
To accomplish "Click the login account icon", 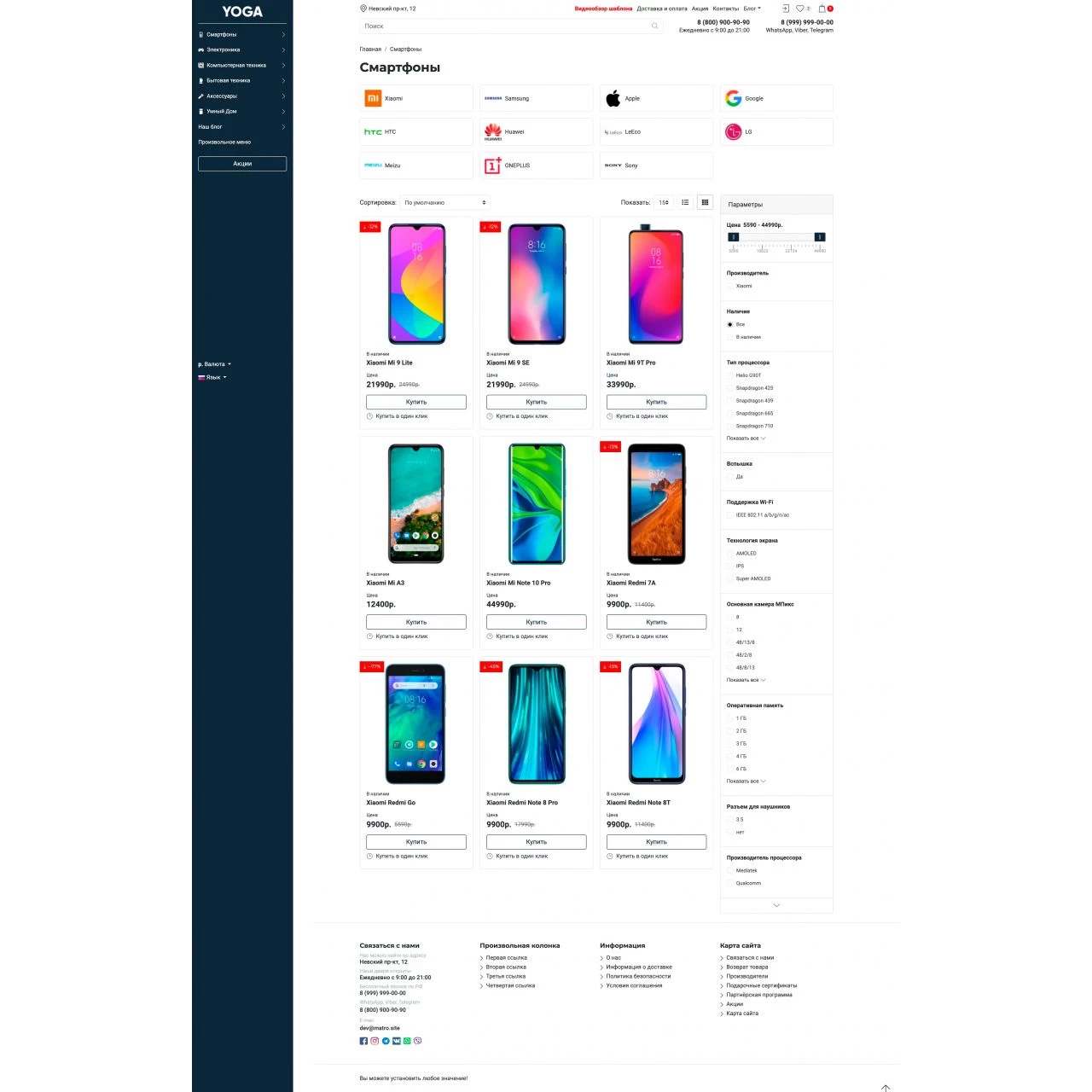I will (785, 9).
